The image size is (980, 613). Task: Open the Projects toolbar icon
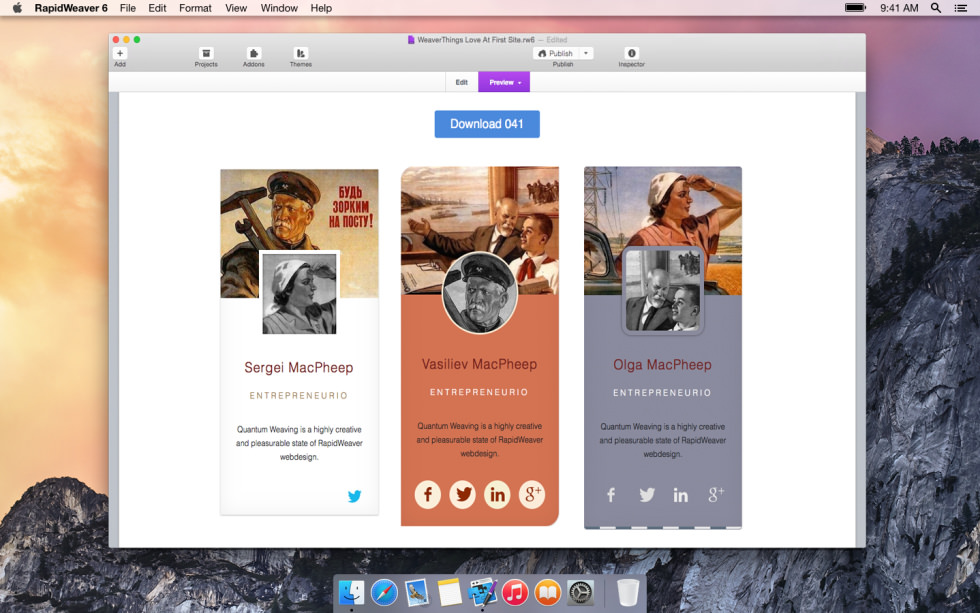[206, 54]
